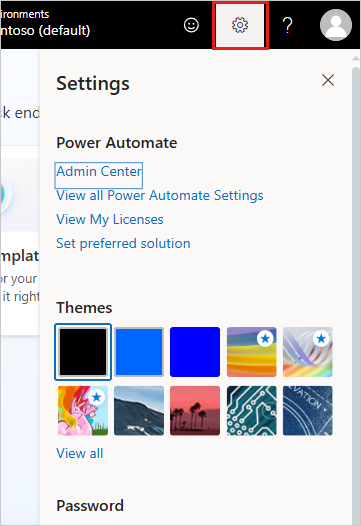Select the pink unicorn theme
Screen dimensions: 361x526
pyautogui.click(x=83, y=411)
